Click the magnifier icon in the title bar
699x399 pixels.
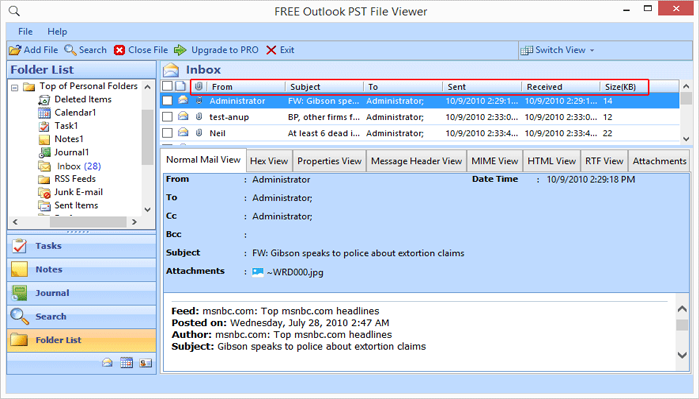point(14,11)
